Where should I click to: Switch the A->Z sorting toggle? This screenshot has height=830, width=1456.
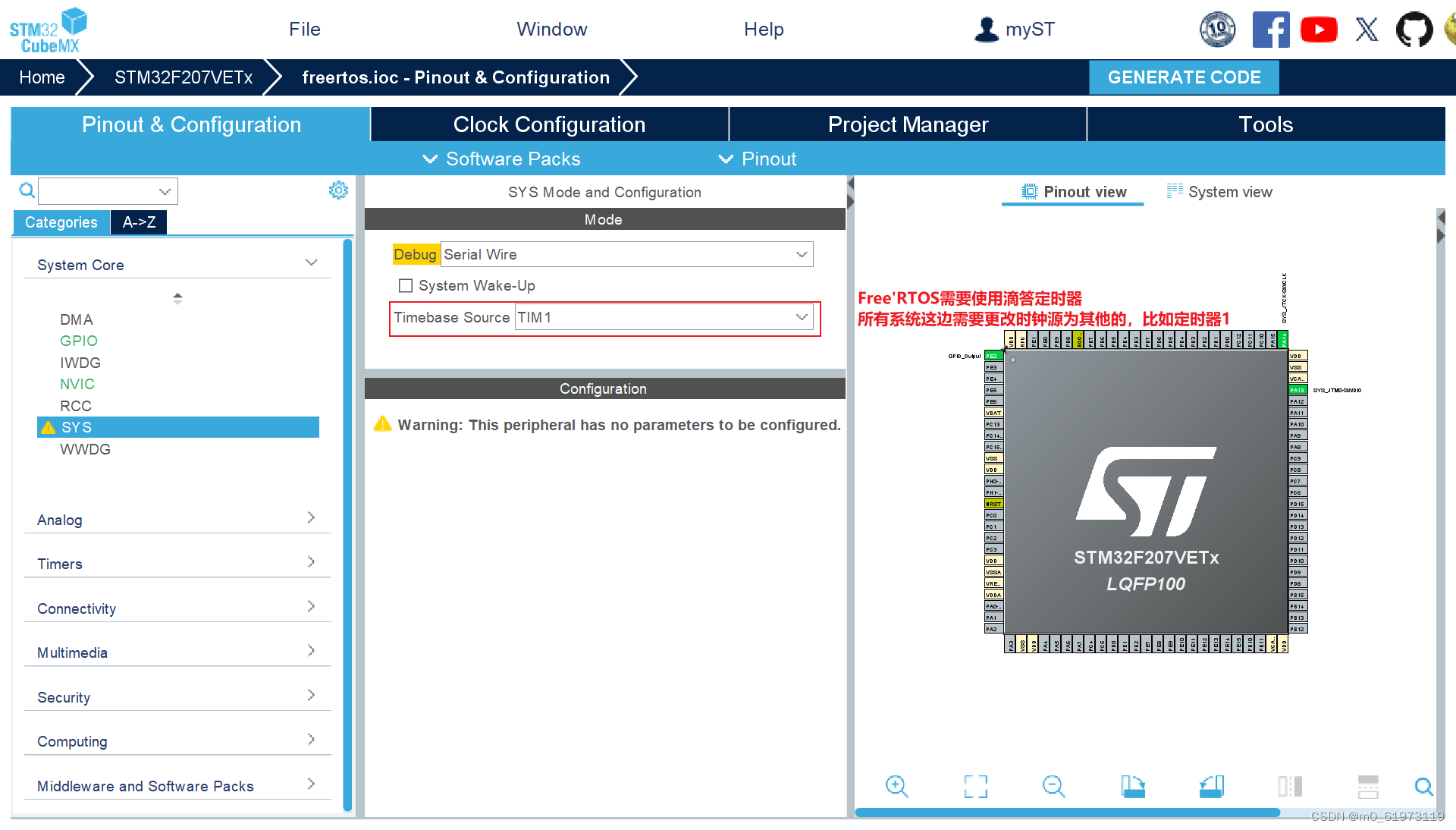tap(139, 222)
